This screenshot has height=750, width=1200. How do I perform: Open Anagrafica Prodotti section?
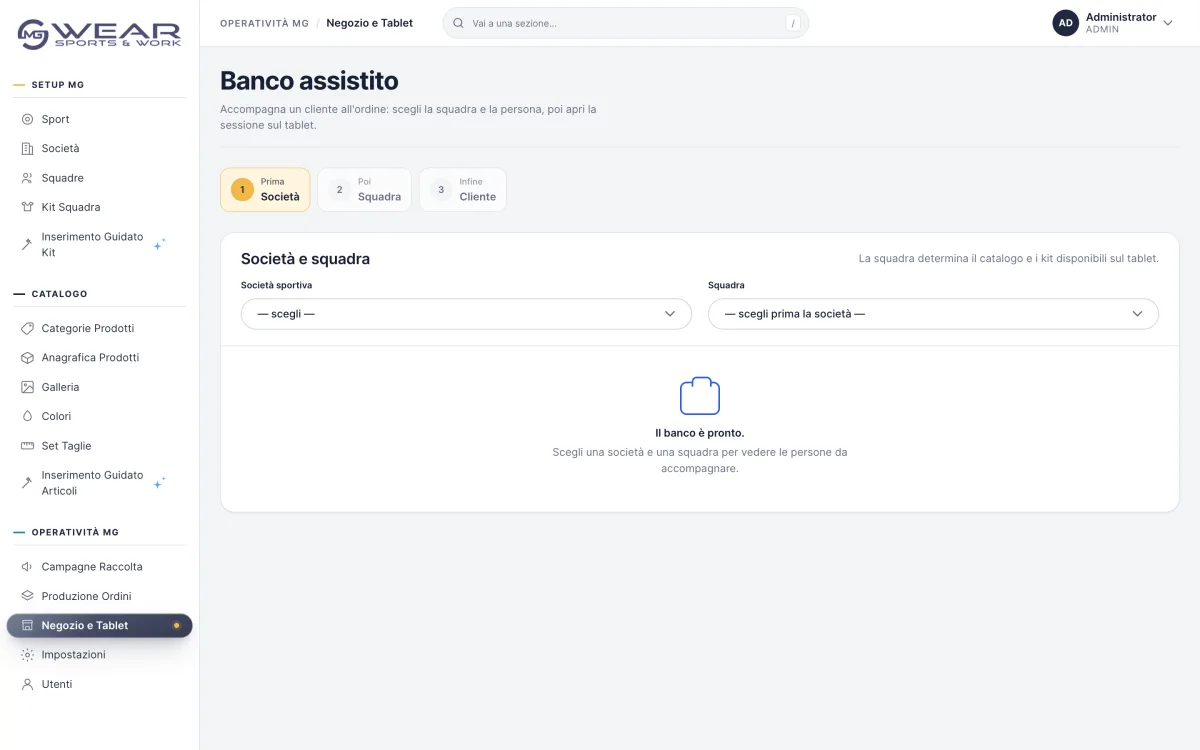99,357
